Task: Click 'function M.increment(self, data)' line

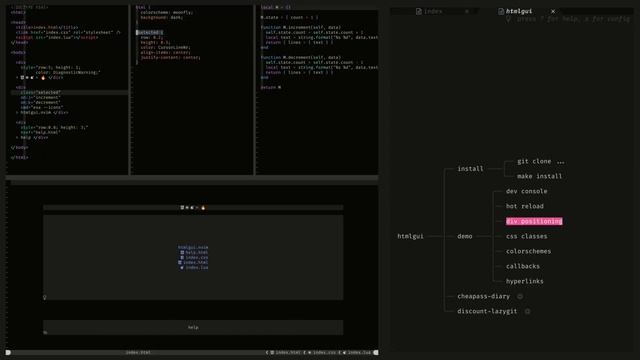Action: pyautogui.click(x=300, y=27)
